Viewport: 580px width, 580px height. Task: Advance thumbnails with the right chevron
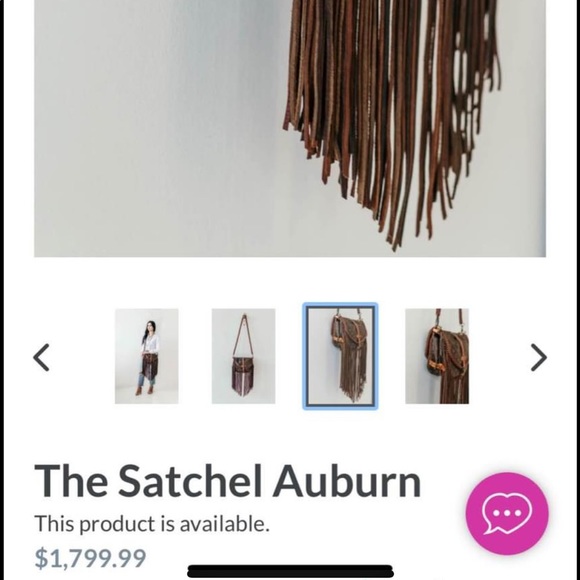pyautogui.click(x=539, y=357)
